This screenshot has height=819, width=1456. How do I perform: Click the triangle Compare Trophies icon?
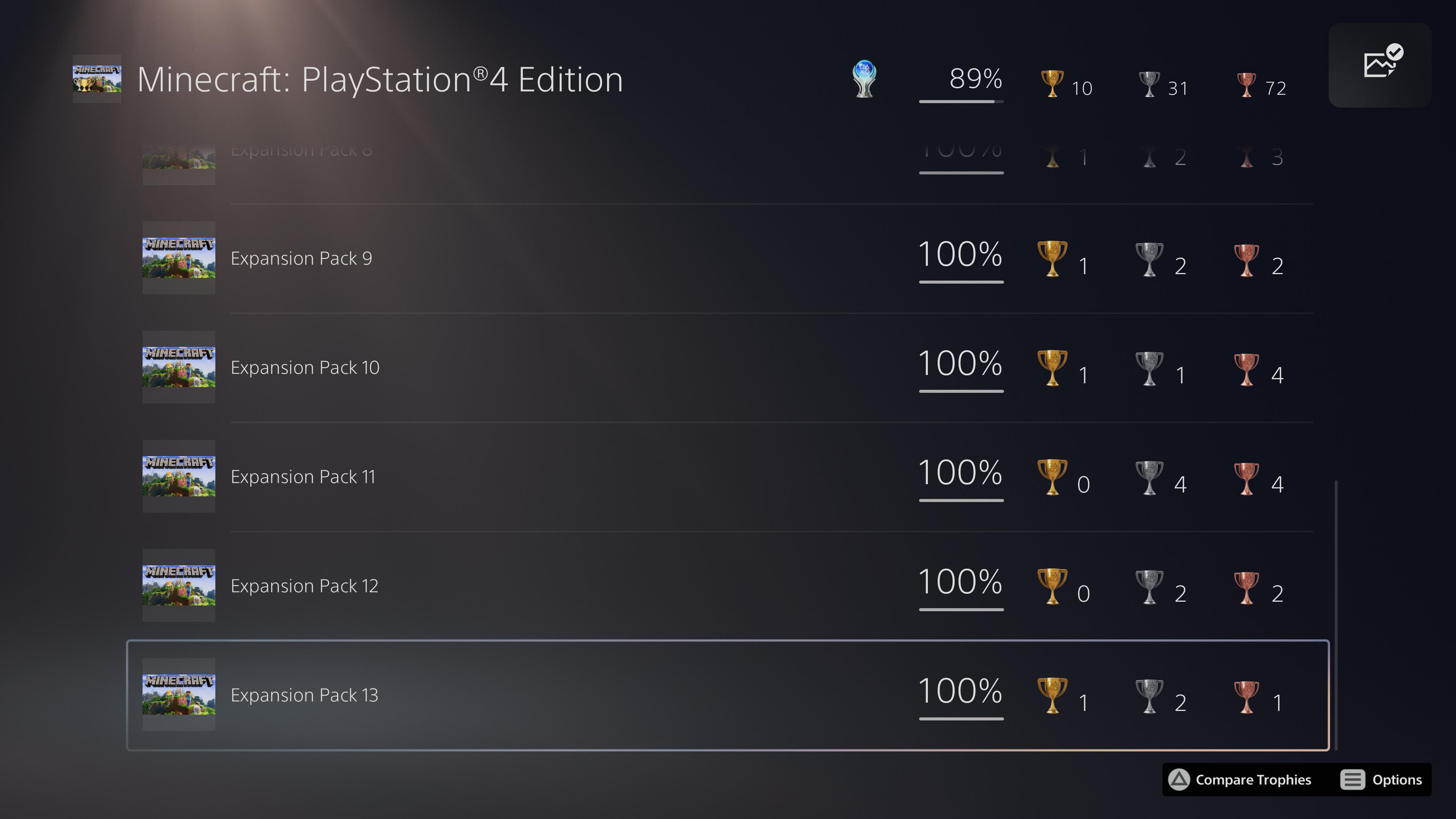[x=1179, y=780]
